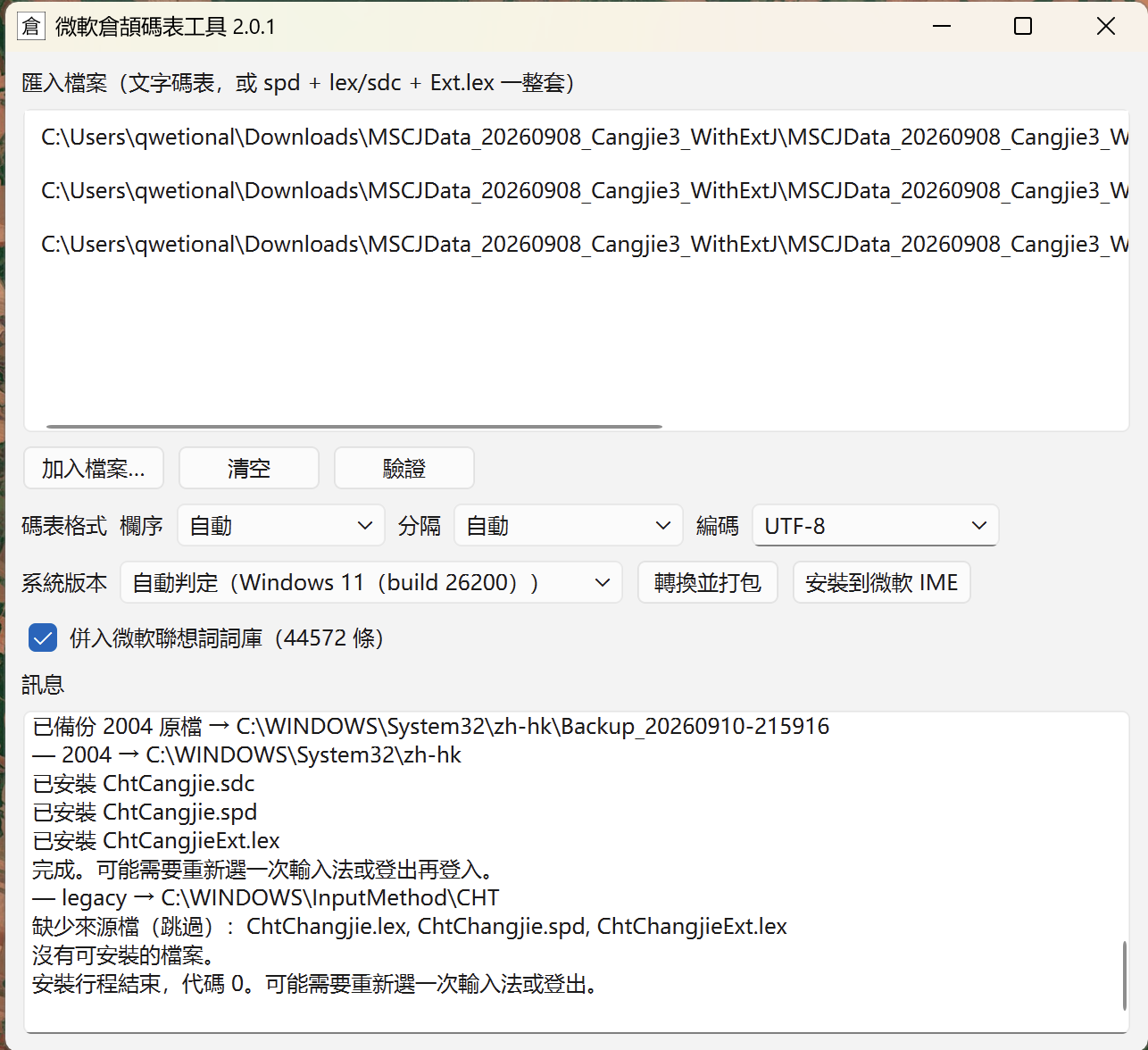Screen dimensions: 1148x1050
Task: Click the 缺少來源檔（跳過） log line
Action: (410, 926)
